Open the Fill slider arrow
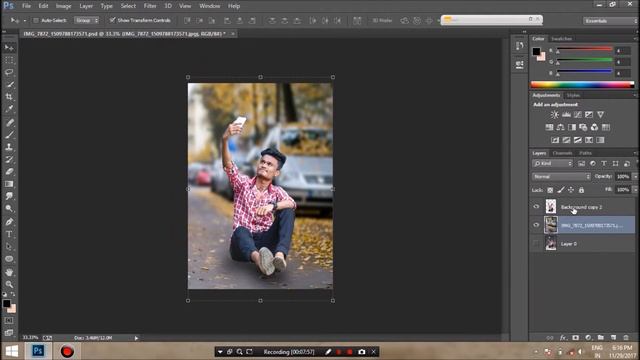Screen dimensions: 640x360 [x=635, y=190]
